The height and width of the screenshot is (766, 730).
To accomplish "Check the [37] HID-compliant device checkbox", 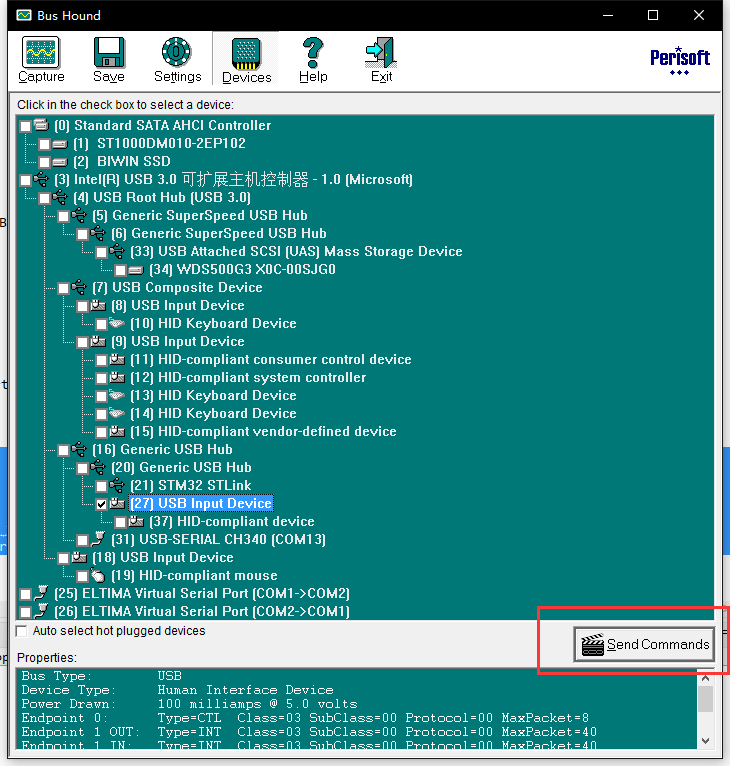I will tap(120, 522).
